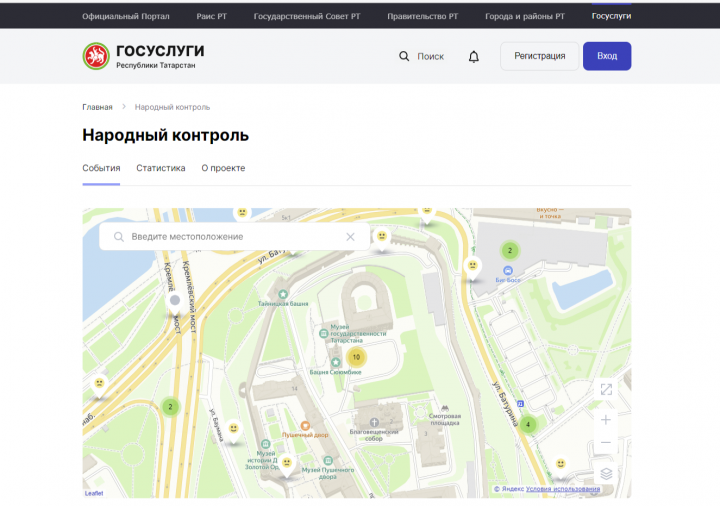
Task: Open Условия использования link
Action: (x=563, y=489)
